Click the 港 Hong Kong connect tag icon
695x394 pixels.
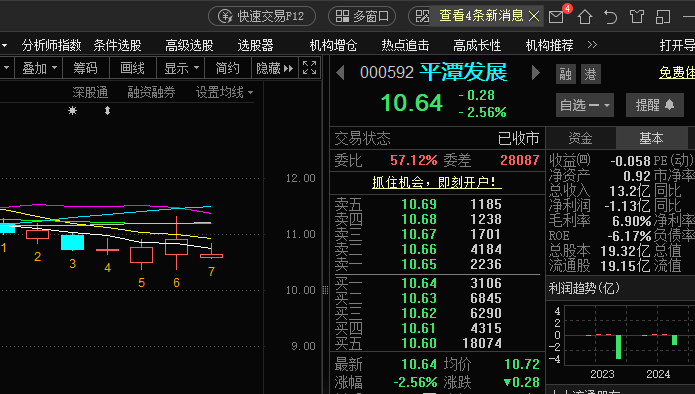[590, 74]
